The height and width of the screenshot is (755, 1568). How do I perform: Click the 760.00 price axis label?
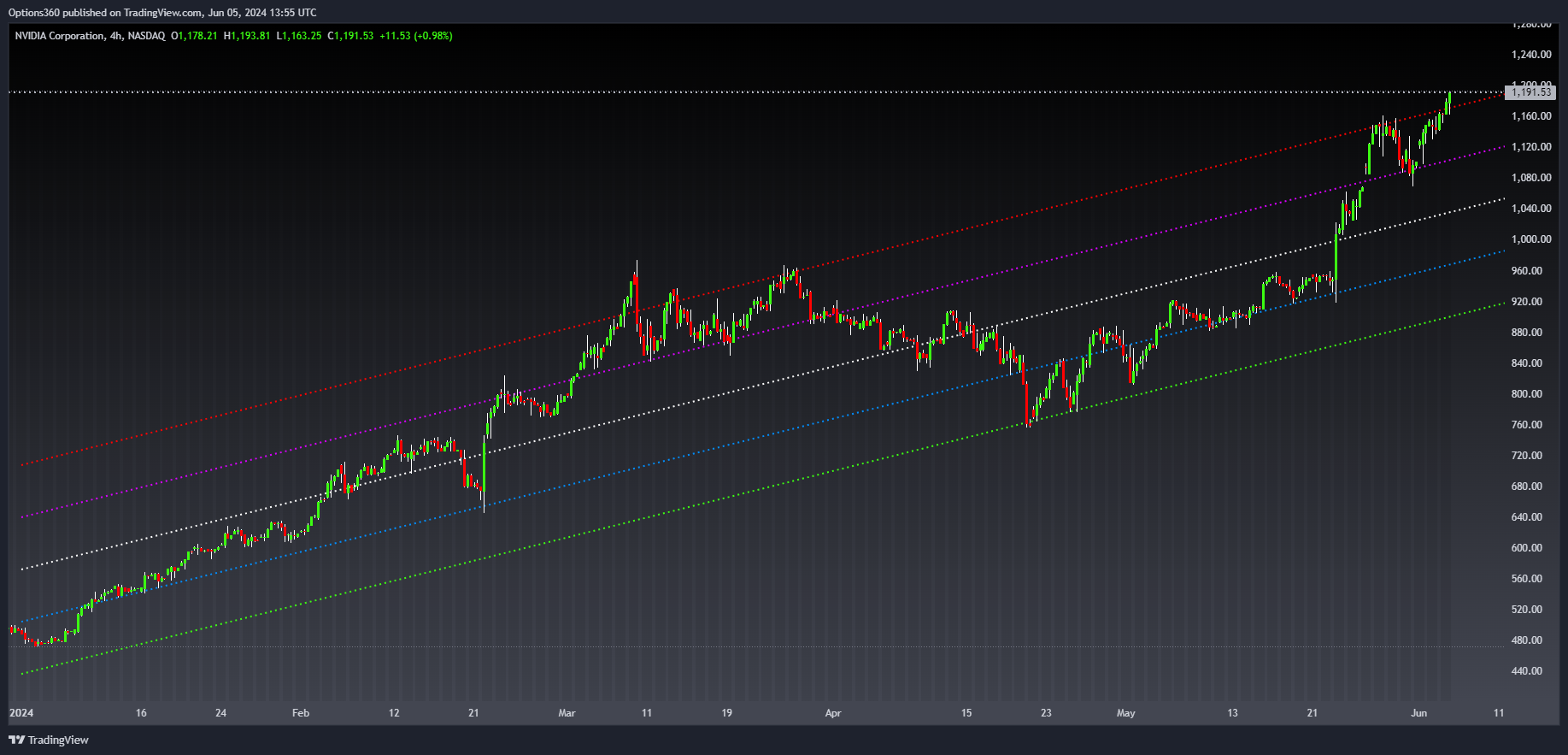pos(1527,425)
